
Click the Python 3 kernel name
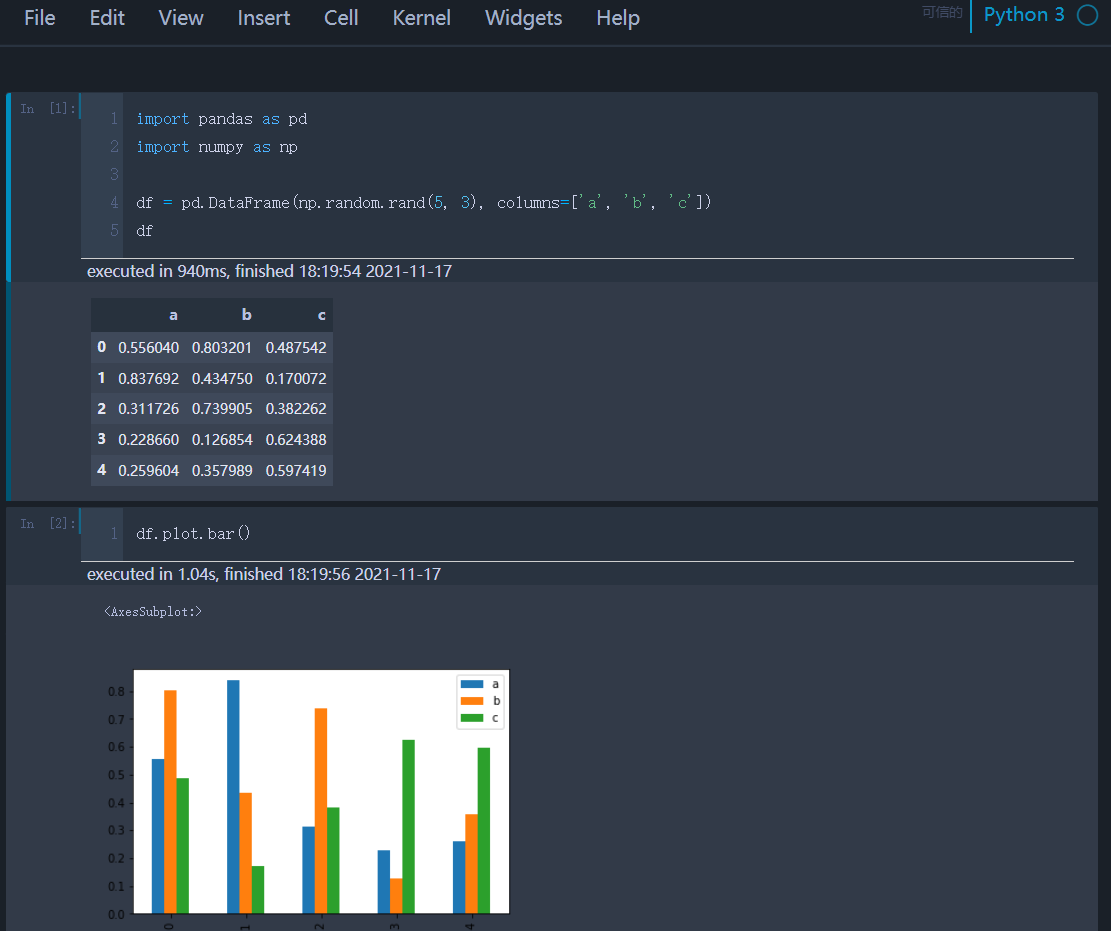click(1024, 15)
